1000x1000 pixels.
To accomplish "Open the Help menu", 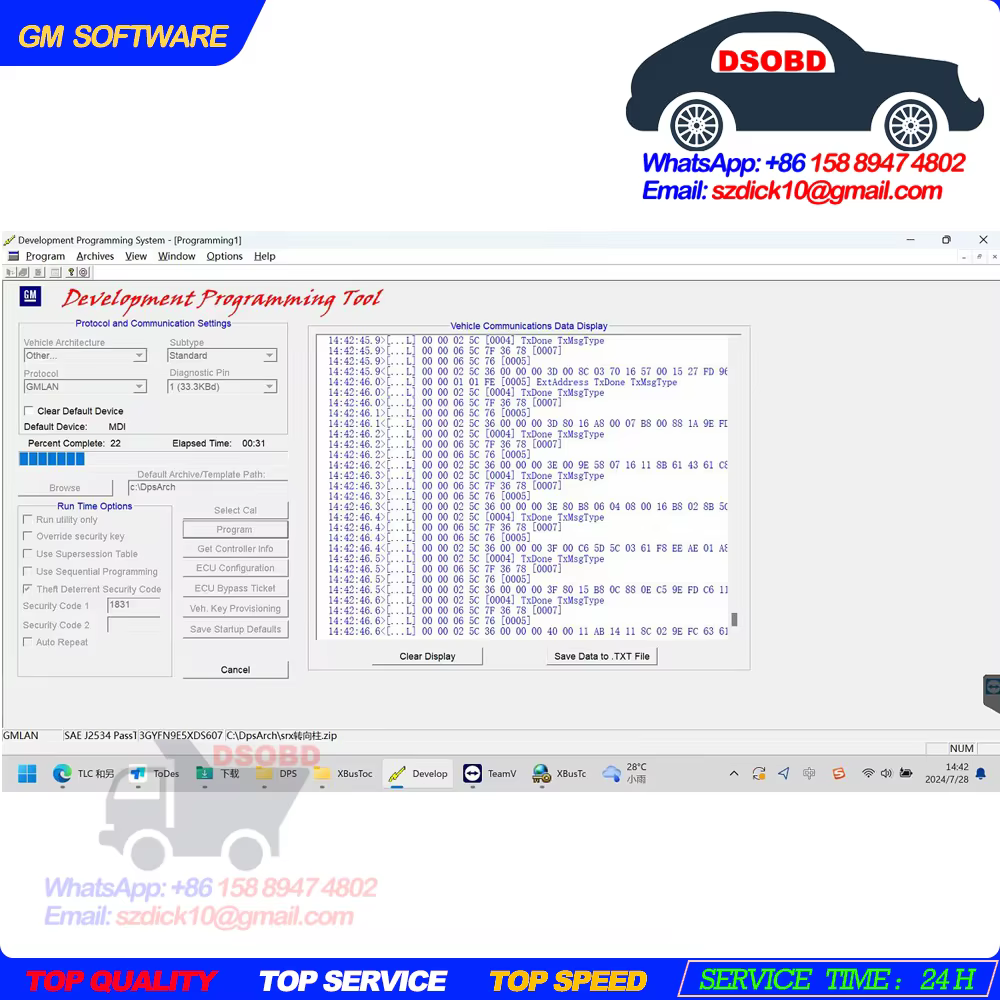I will click(265, 256).
